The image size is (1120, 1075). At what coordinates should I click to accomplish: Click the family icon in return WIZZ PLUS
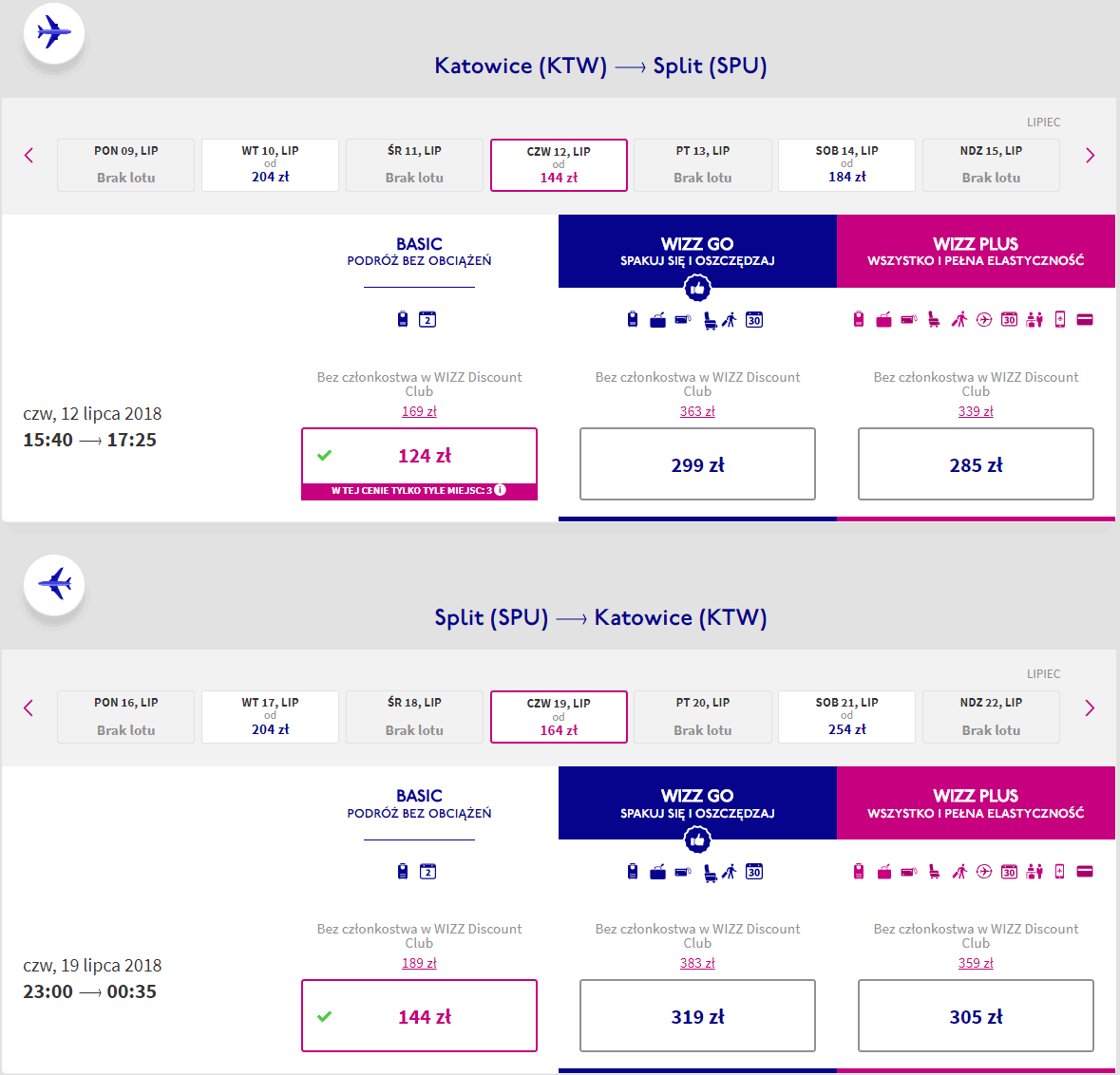1035,872
